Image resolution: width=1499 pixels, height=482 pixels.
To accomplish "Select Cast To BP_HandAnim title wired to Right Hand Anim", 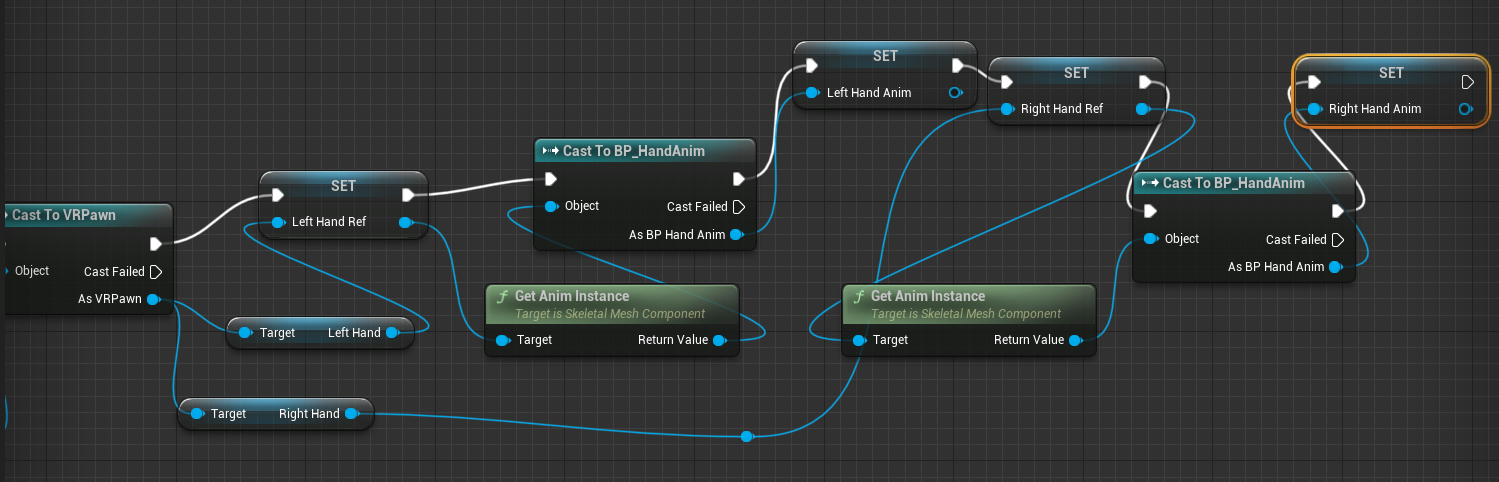I will (1234, 183).
